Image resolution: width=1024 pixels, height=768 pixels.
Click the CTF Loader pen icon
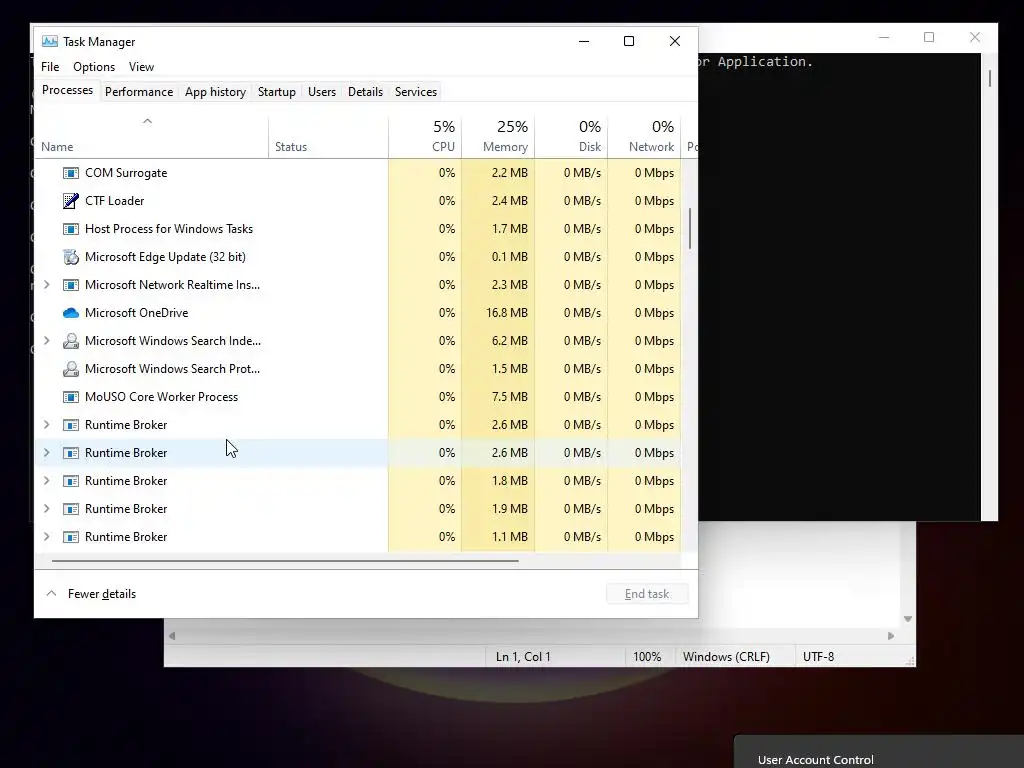point(71,201)
